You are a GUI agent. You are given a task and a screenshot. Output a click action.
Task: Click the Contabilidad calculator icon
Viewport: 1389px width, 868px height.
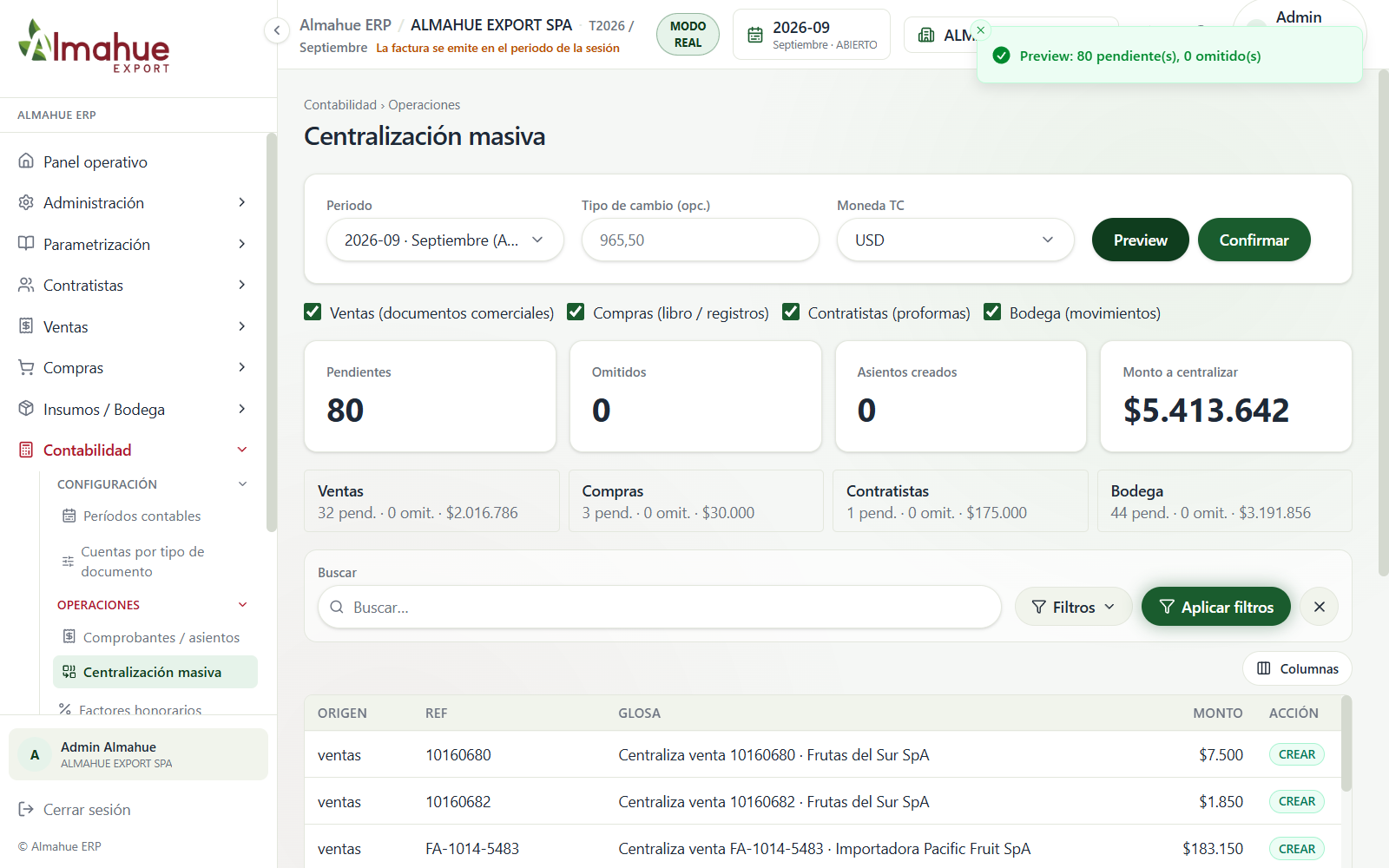tap(26, 450)
